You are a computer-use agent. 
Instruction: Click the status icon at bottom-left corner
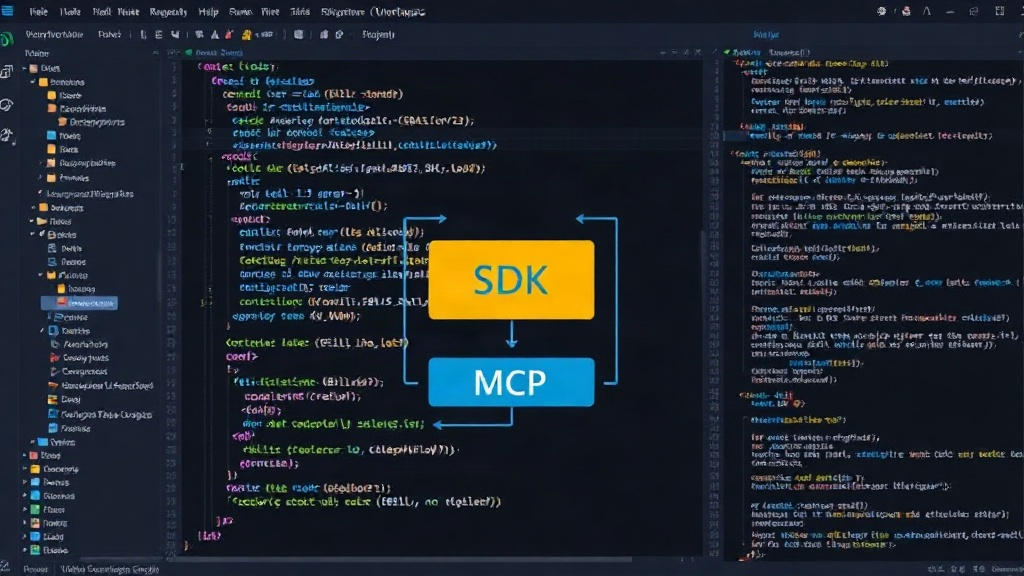pyautogui.click(x=5, y=568)
